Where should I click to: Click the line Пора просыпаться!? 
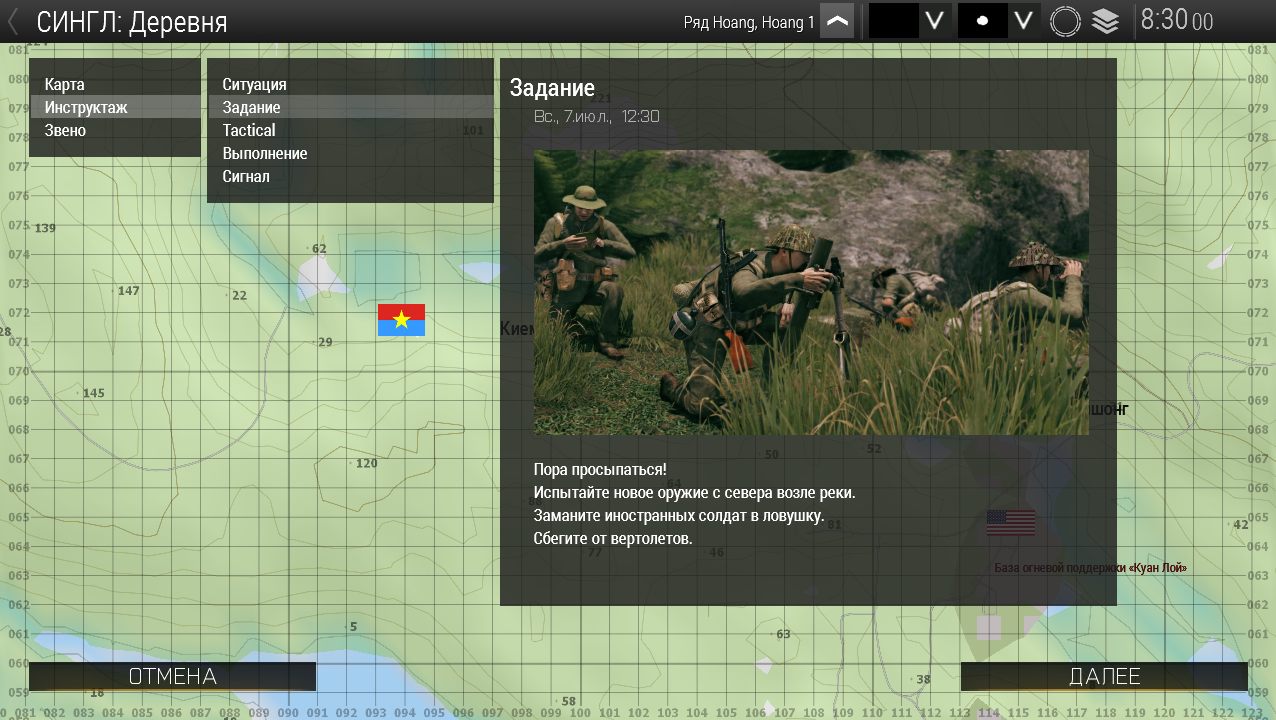click(600, 469)
